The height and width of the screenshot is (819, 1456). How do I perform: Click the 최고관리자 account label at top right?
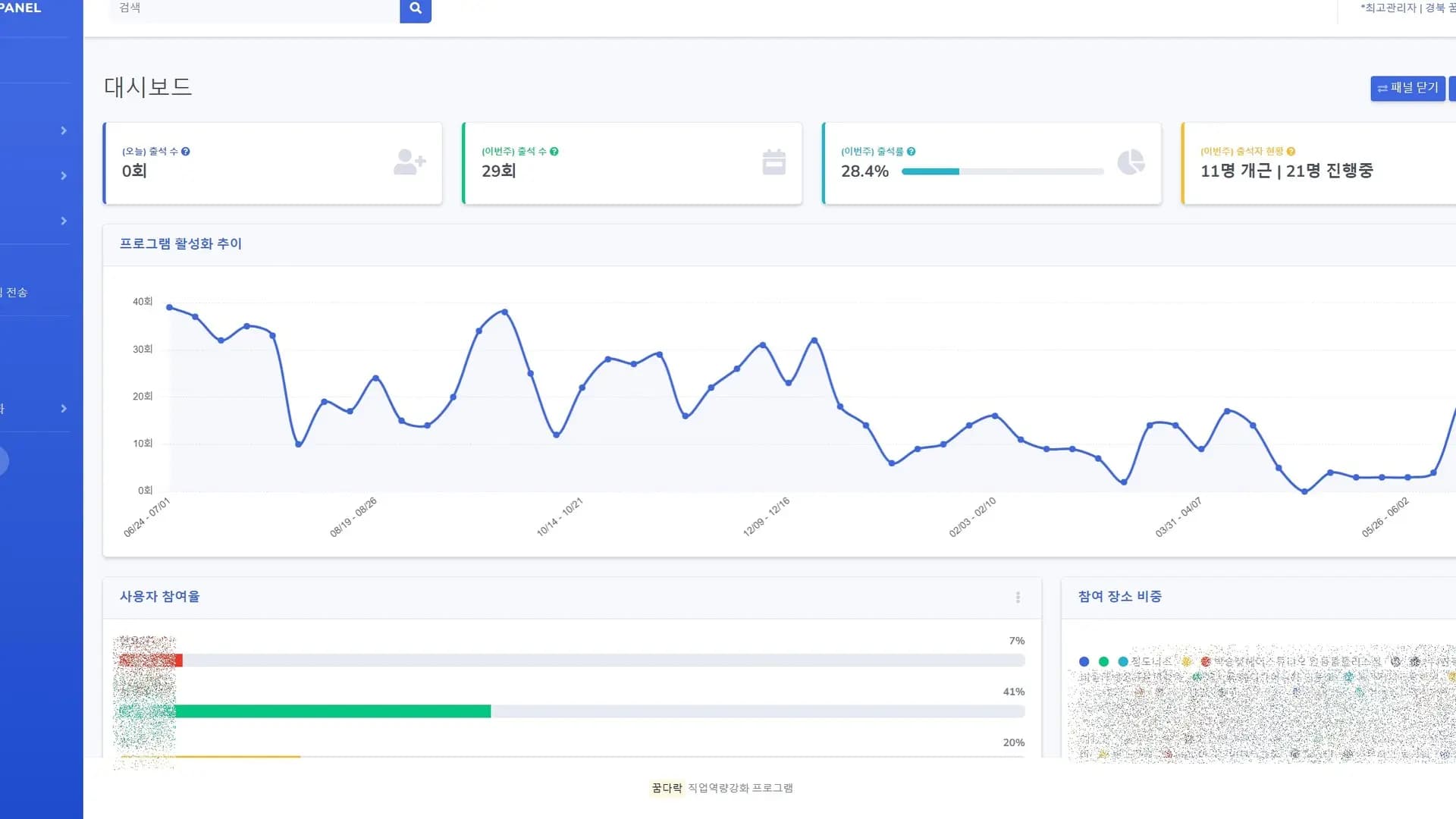point(1389,8)
